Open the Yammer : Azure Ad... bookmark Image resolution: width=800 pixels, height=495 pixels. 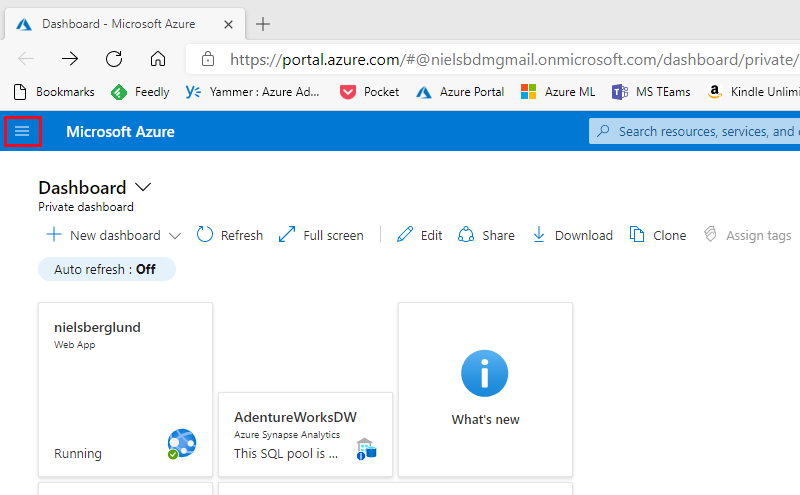pyautogui.click(x=253, y=92)
